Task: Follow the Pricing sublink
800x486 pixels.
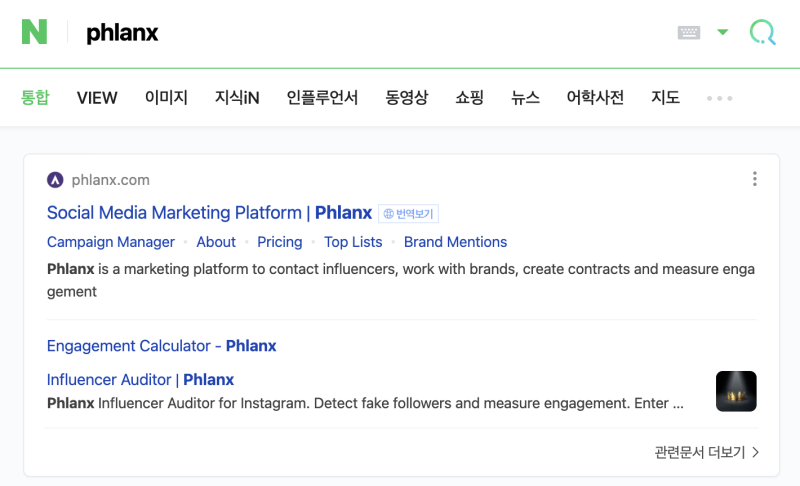Action: click(280, 242)
